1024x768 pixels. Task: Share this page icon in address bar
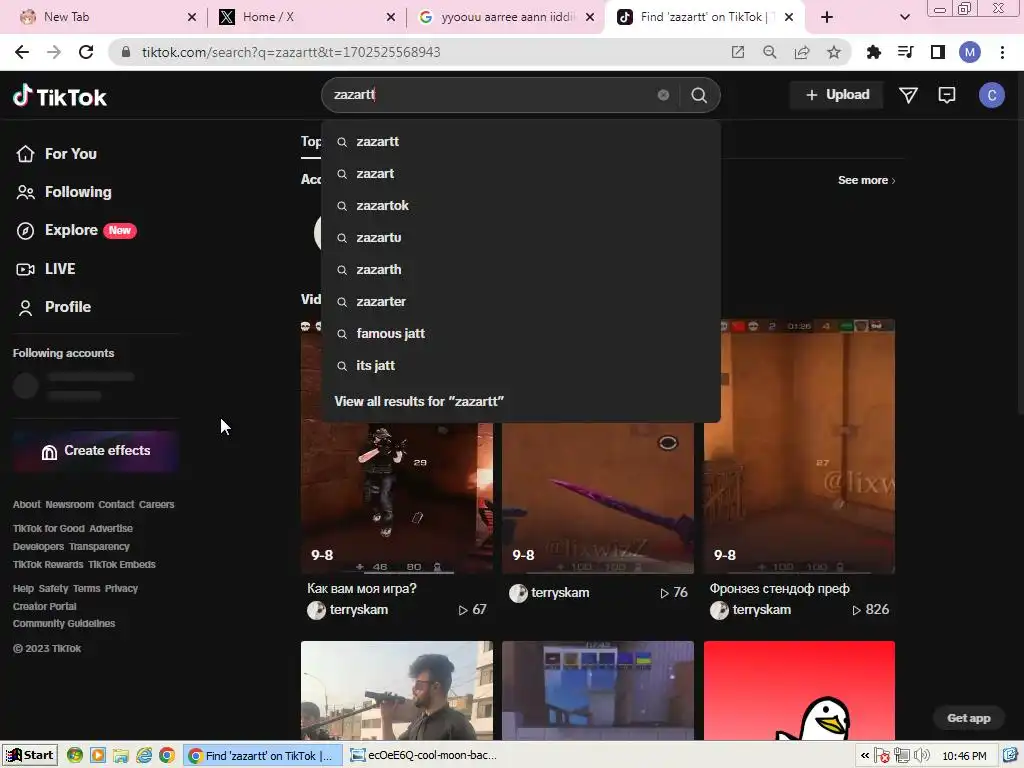pos(802,52)
